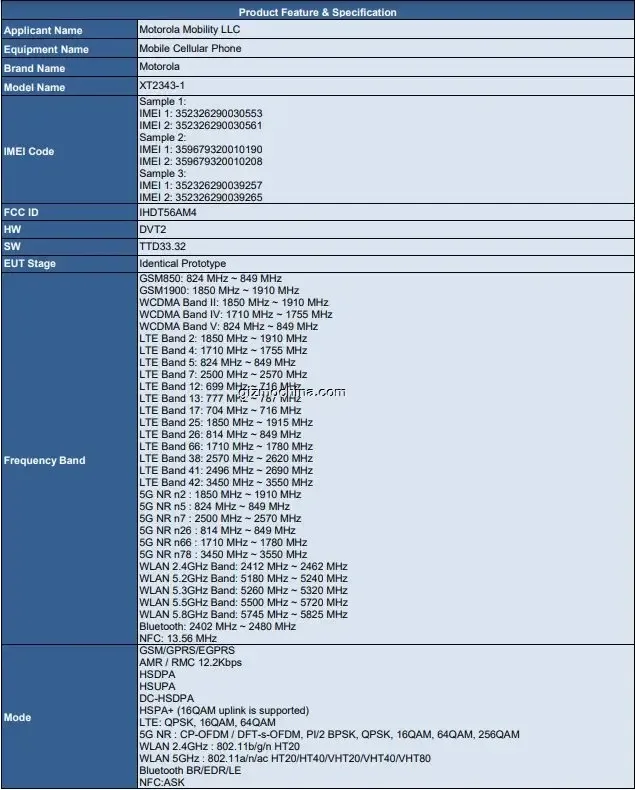Click the Identical Prototype text
The image size is (635, 790).
[182, 263]
